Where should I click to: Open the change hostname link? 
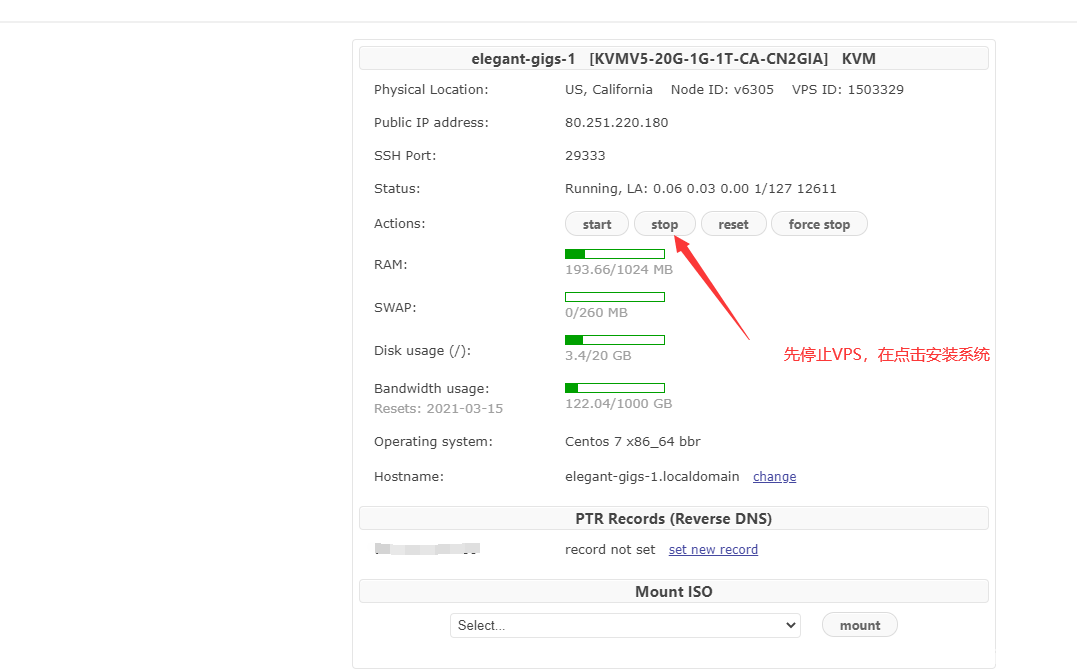point(774,477)
